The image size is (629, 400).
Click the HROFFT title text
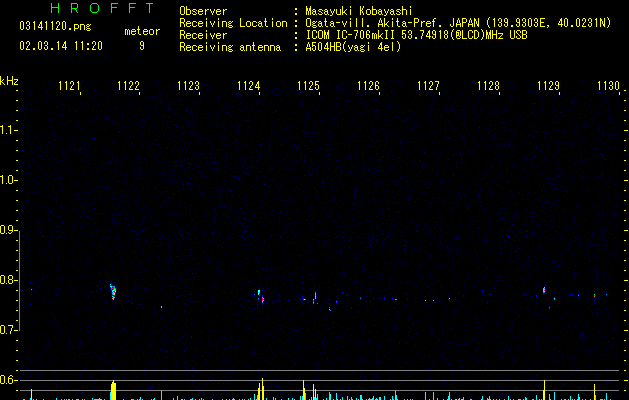click(102, 8)
